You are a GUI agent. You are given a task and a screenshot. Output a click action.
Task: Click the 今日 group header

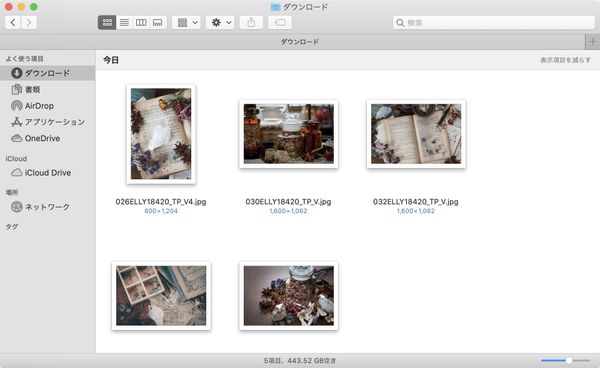point(111,60)
